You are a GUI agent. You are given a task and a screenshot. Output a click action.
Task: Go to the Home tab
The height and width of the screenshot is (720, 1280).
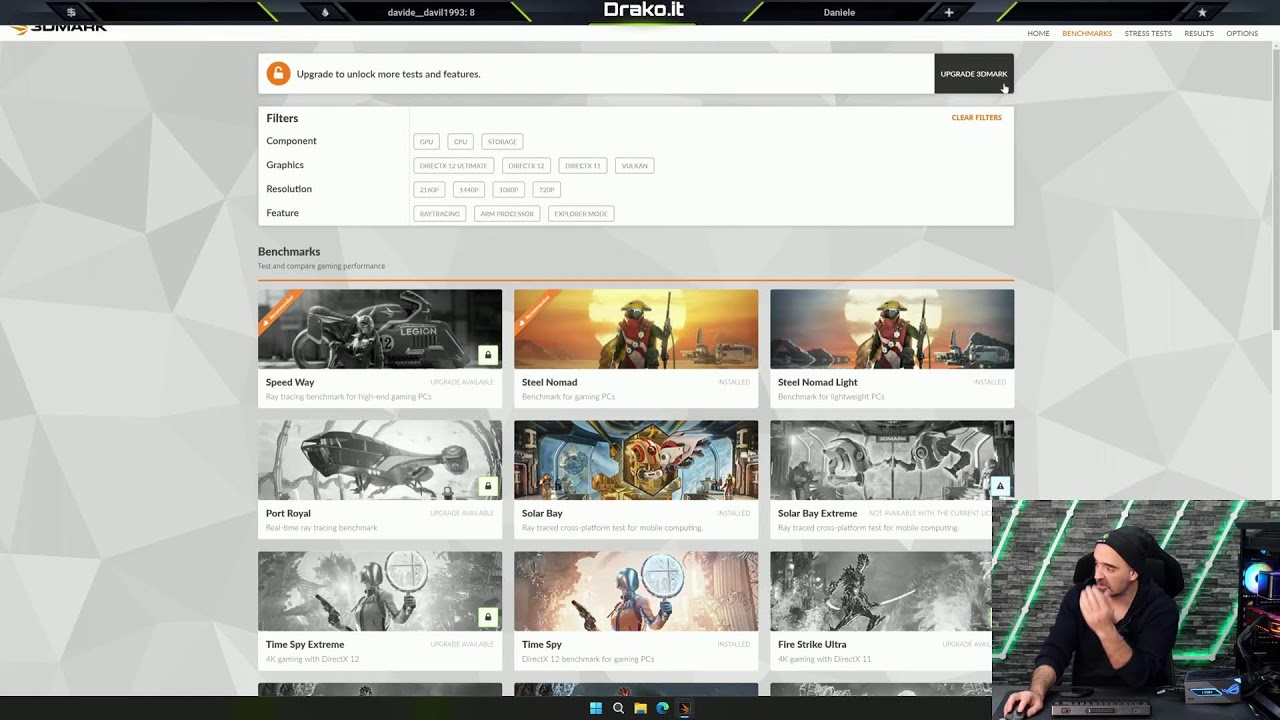pyautogui.click(x=1038, y=34)
